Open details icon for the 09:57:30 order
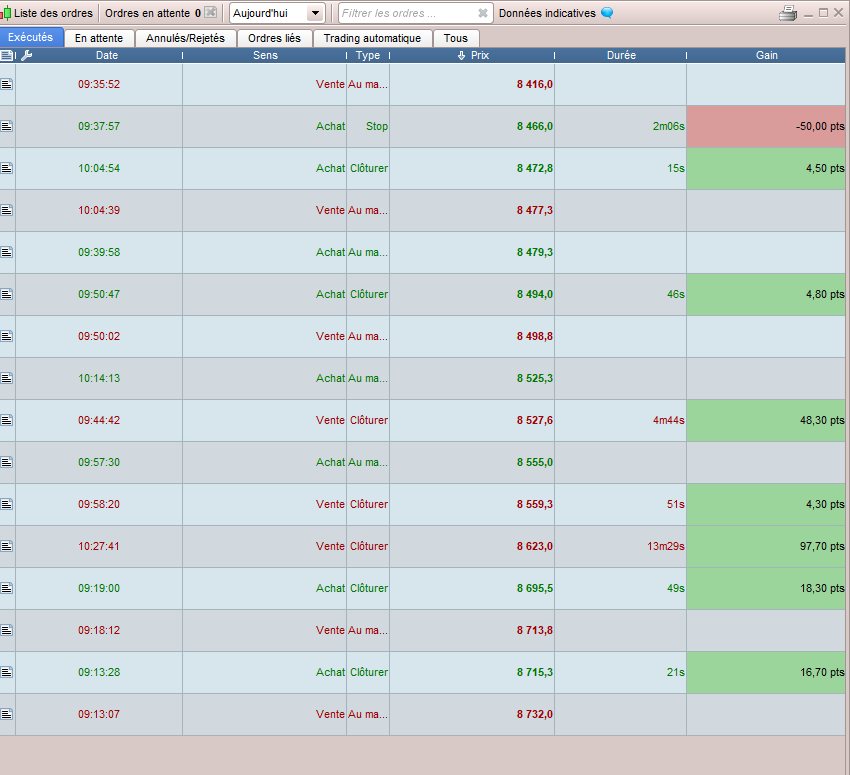 [x=7, y=462]
